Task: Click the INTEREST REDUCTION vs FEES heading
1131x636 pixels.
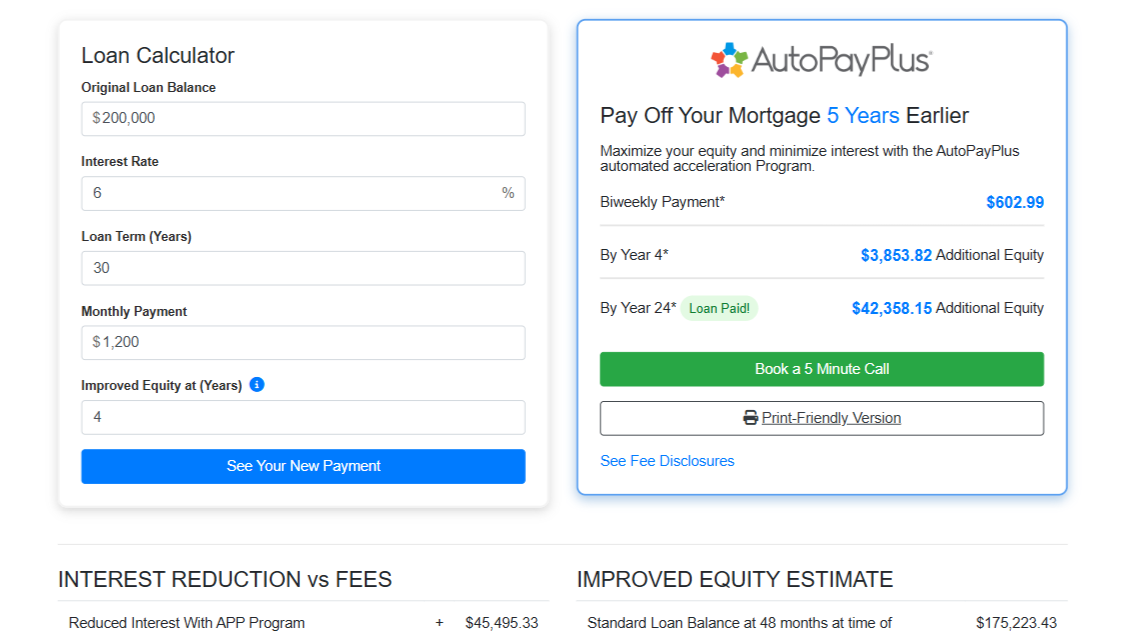Action: tap(225, 579)
